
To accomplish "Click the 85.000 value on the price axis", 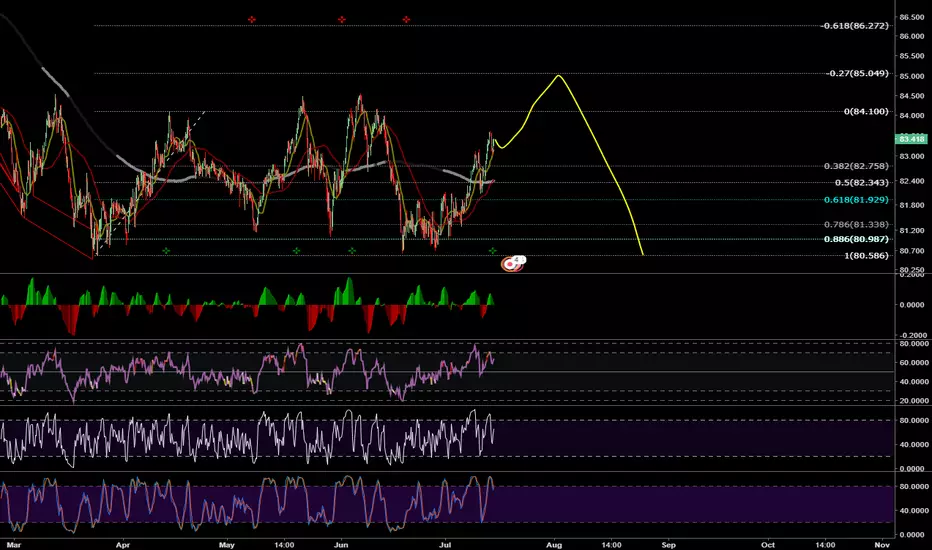I will click(912, 76).
